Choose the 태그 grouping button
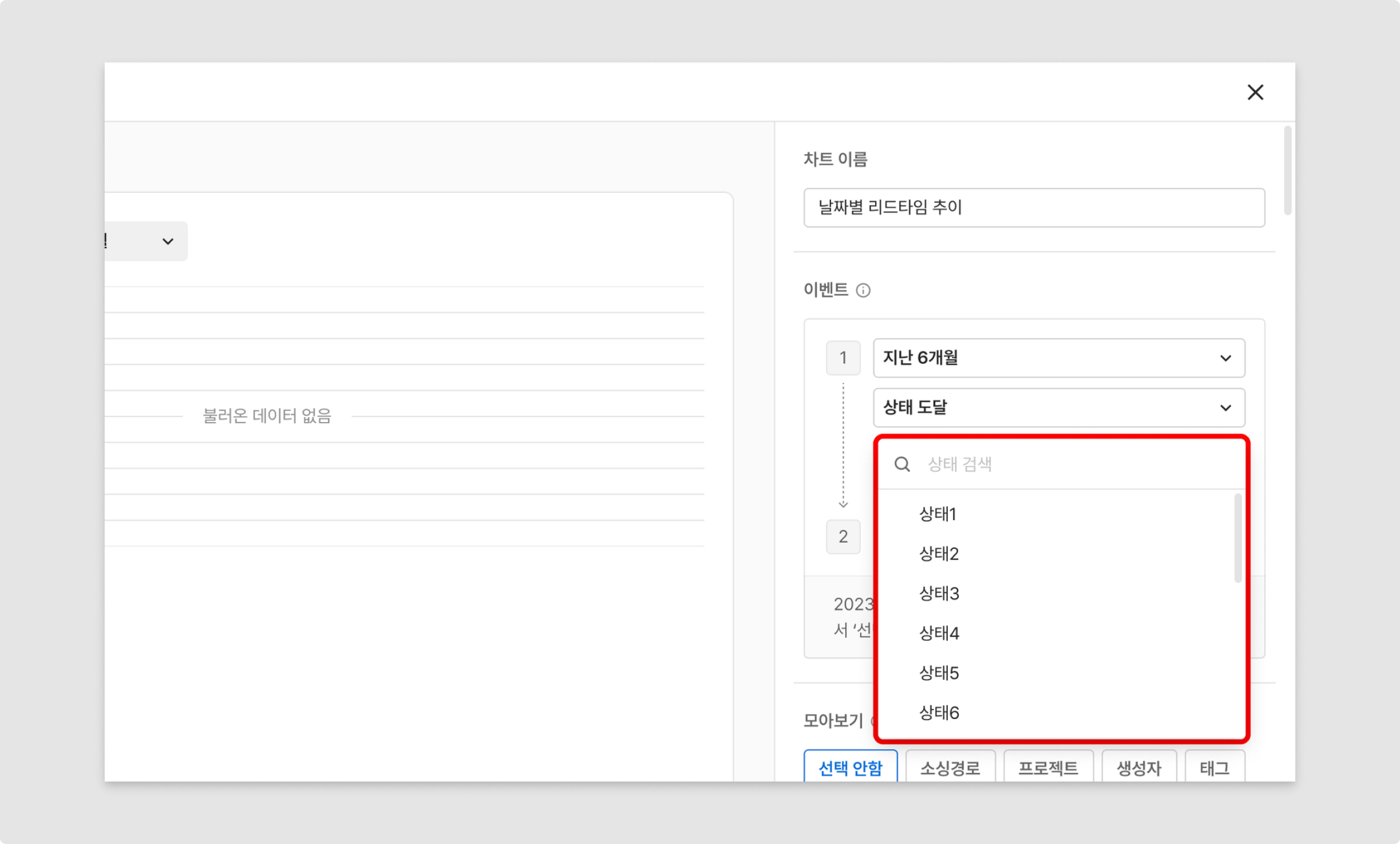 [1214, 767]
